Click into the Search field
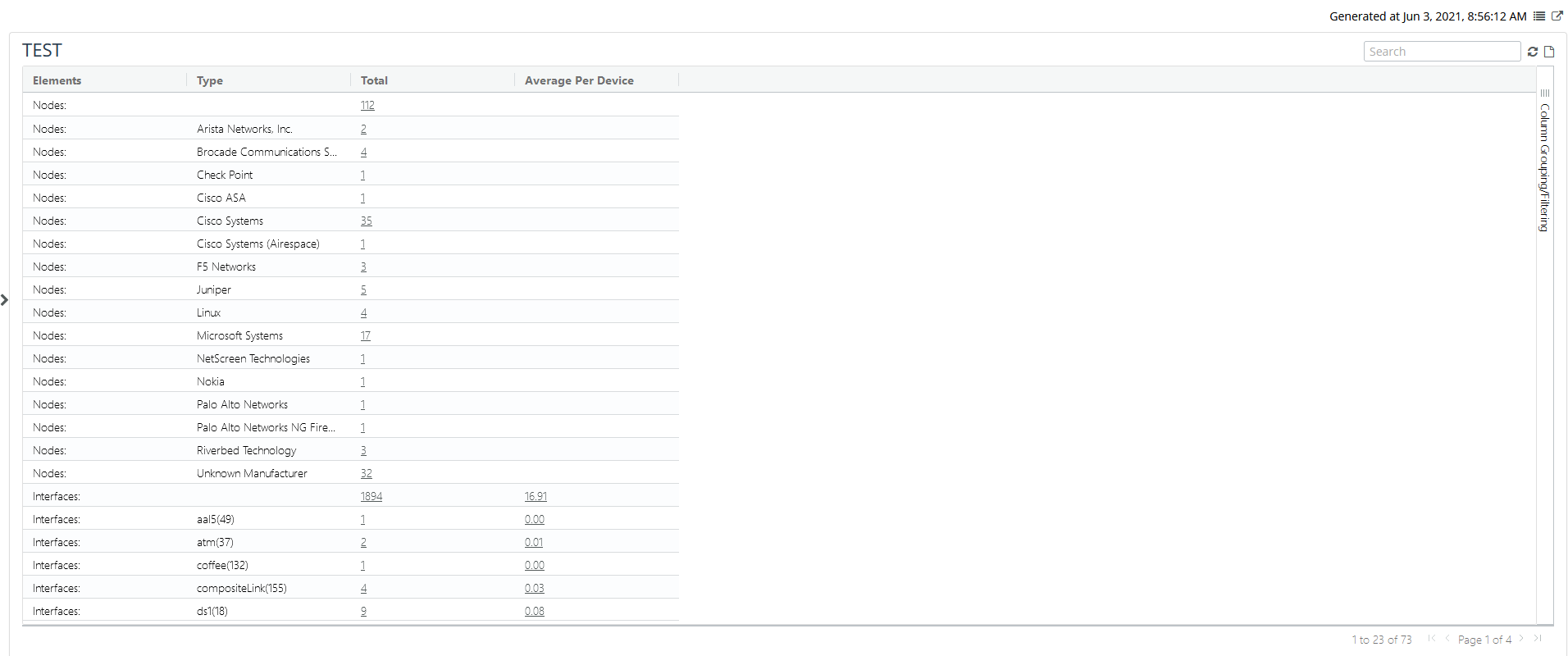The image size is (1568, 656). point(1441,52)
